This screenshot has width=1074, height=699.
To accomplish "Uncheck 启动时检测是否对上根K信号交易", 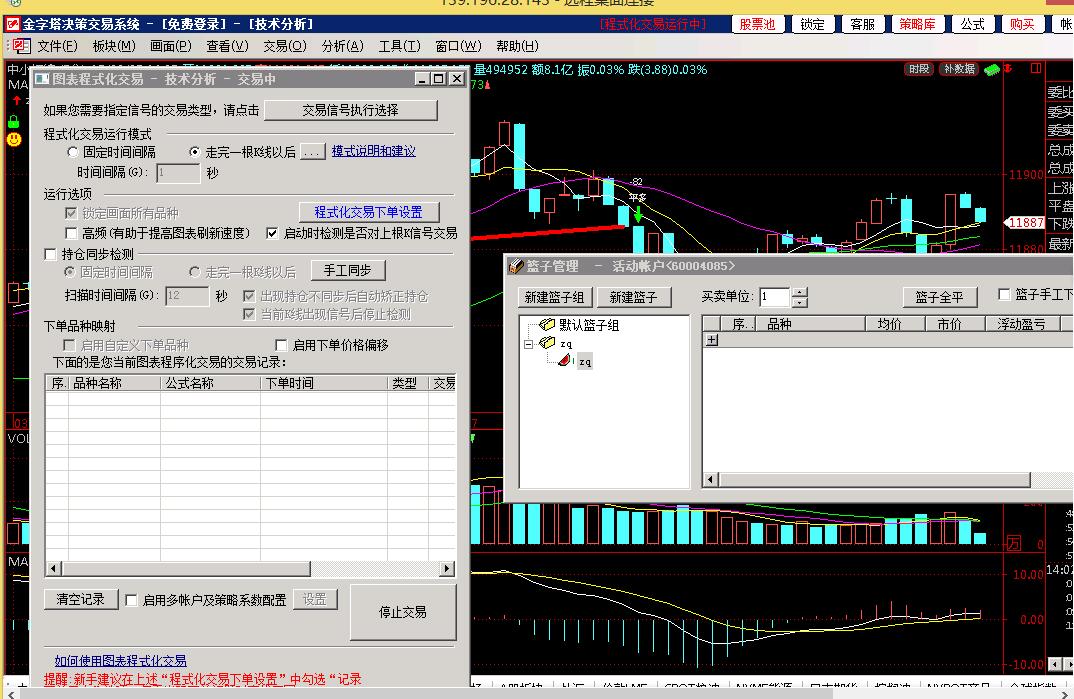I will [272, 233].
